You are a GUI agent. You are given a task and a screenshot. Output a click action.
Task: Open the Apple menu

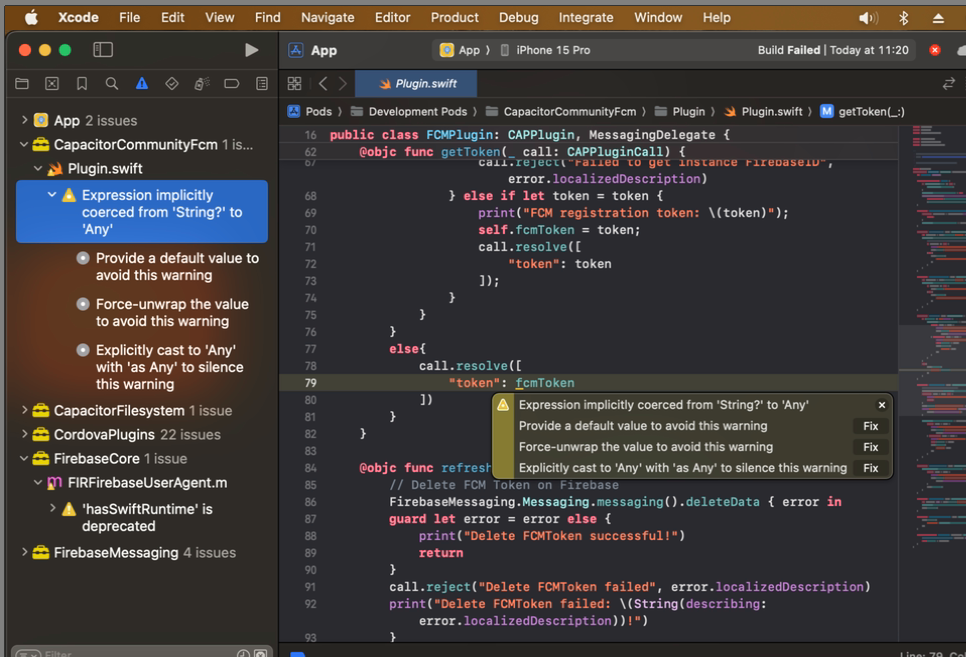point(31,17)
